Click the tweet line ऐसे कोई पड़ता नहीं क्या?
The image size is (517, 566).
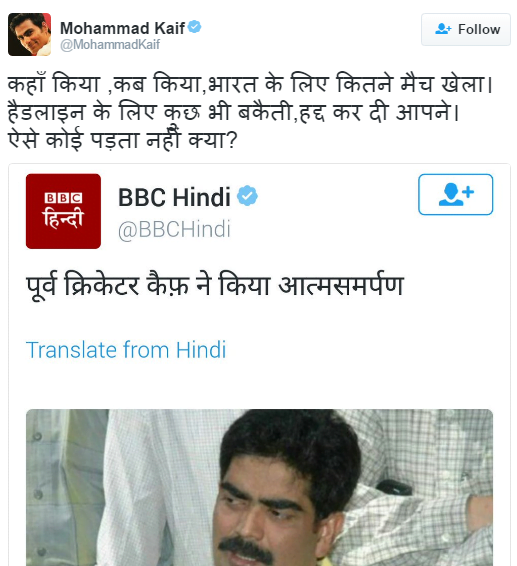[x=122, y=139]
